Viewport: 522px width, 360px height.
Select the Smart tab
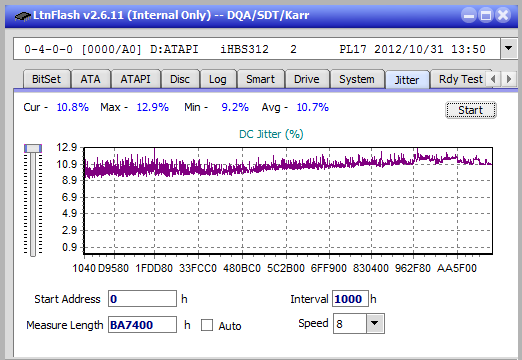coord(260,79)
